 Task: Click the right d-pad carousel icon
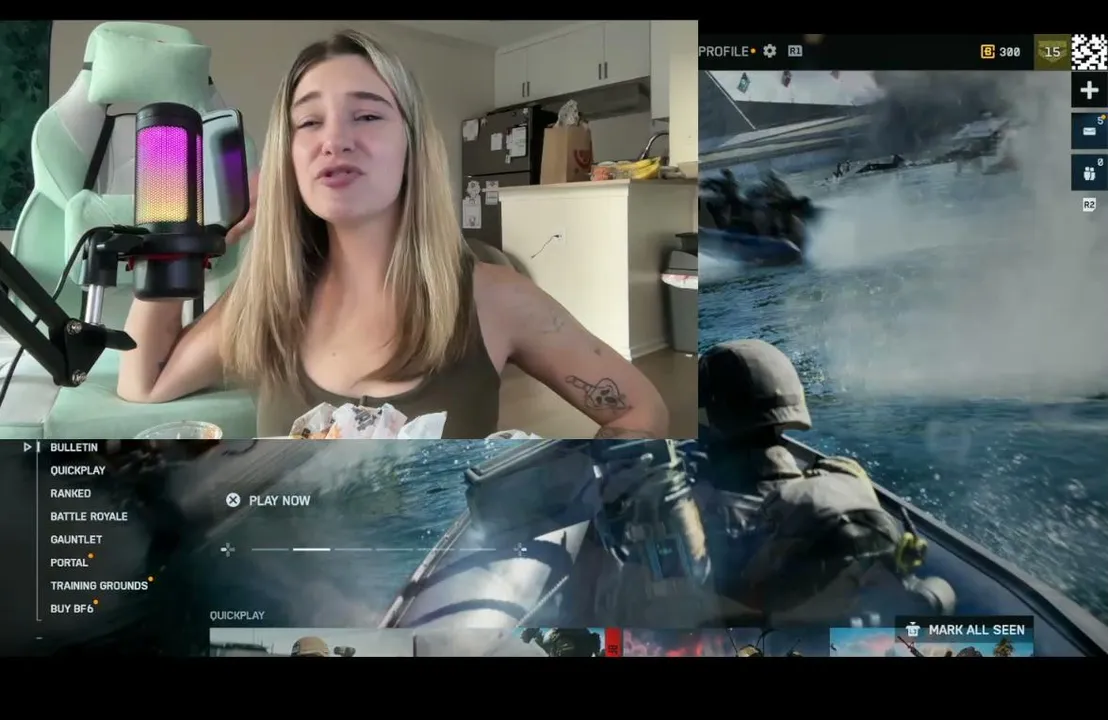tap(520, 549)
